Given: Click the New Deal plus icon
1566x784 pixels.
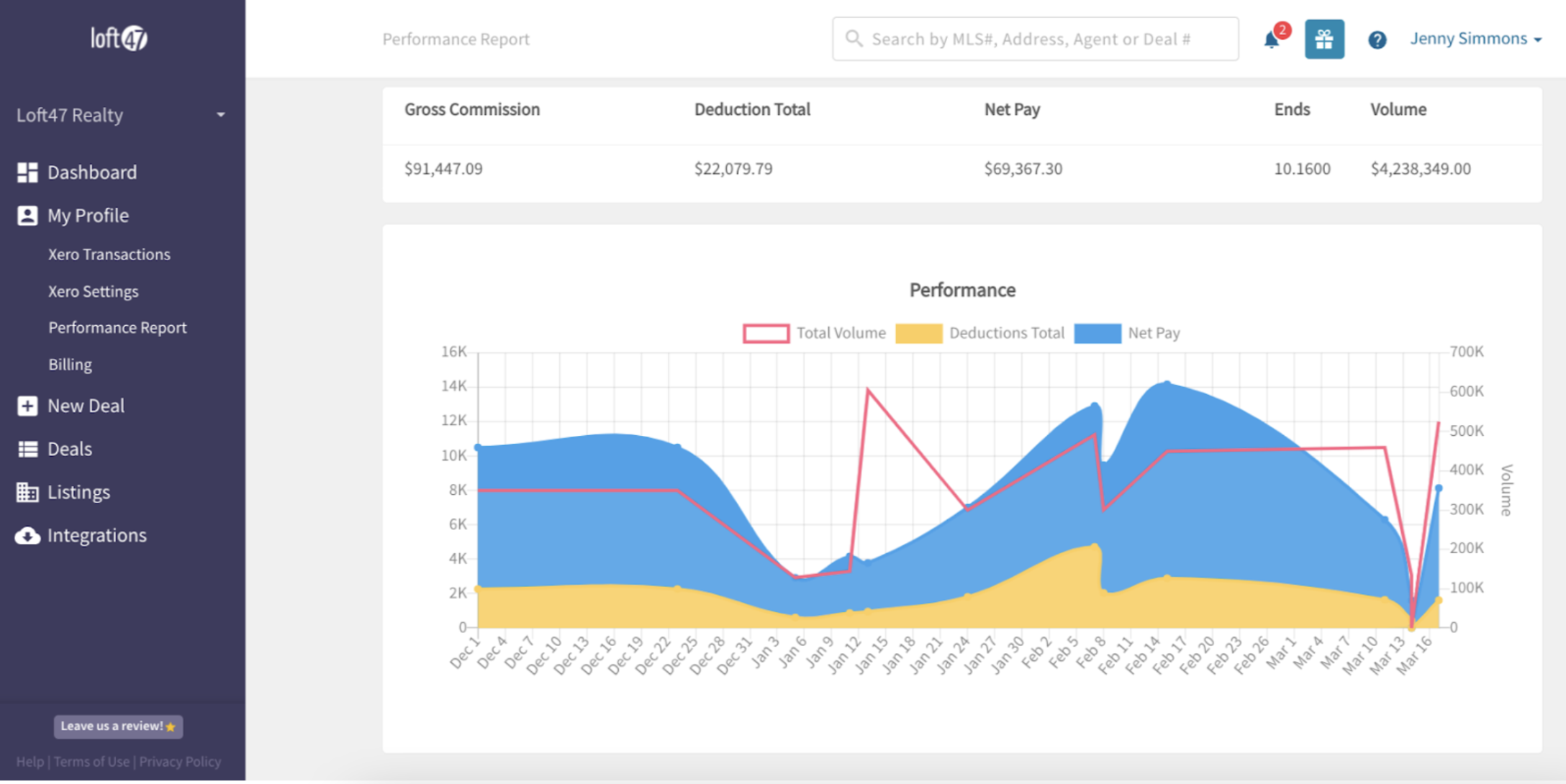Looking at the screenshot, I should point(27,406).
